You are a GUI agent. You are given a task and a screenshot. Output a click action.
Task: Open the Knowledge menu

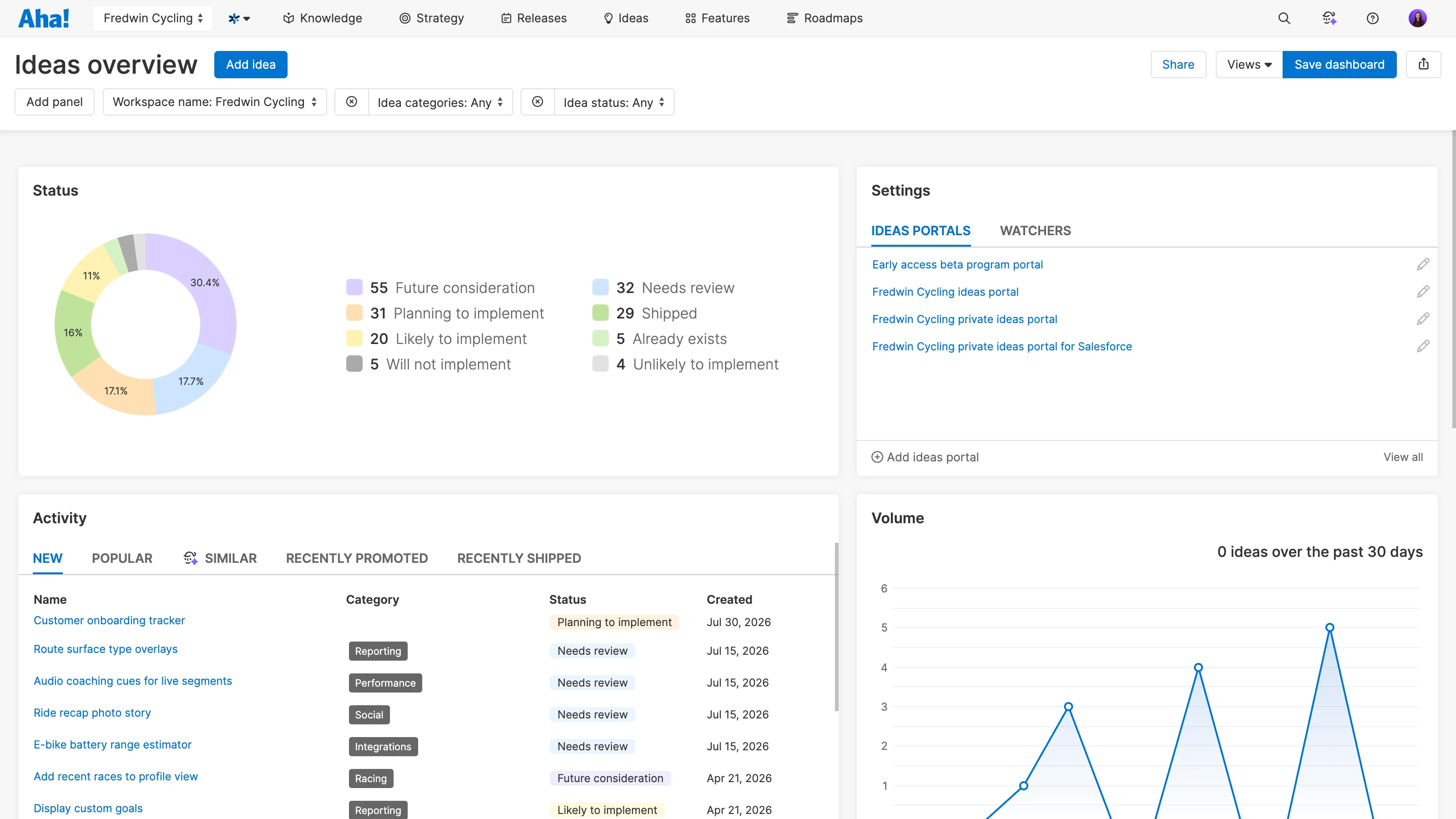point(322,18)
